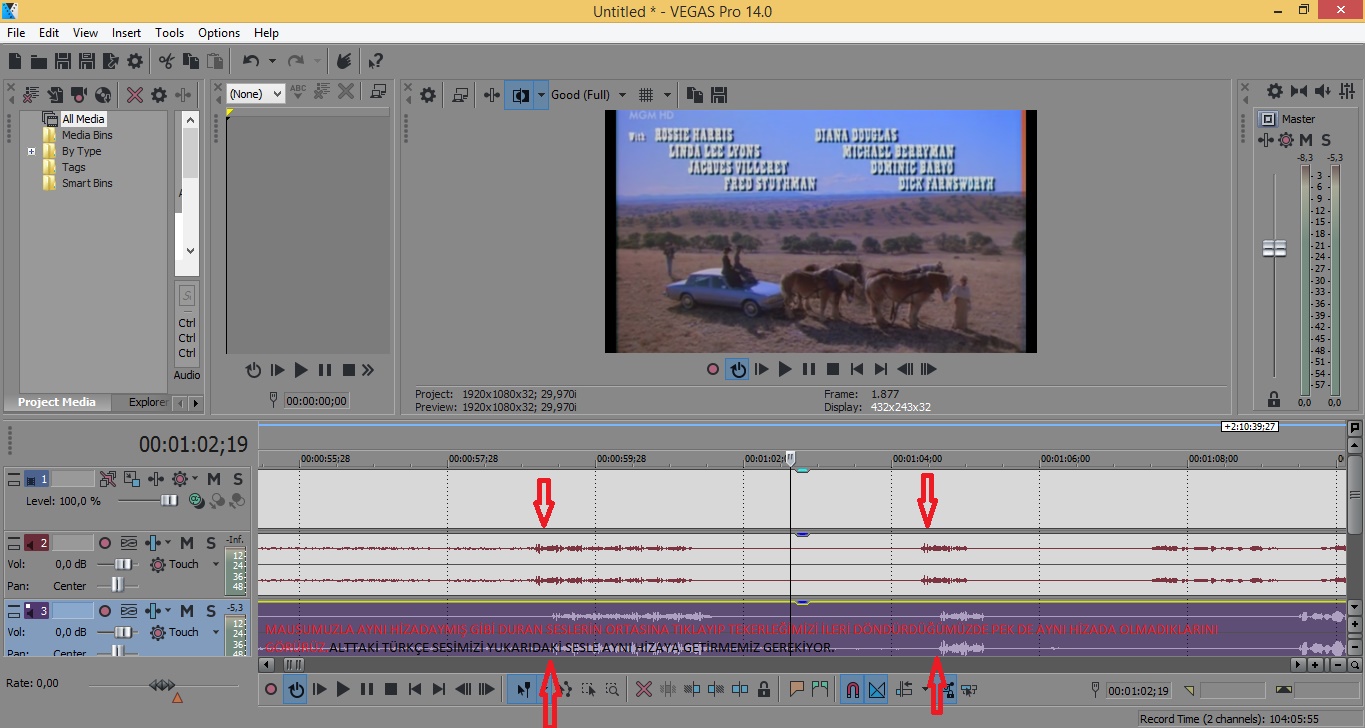
Task: Open the Tools menu
Action: tap(170, 33)
